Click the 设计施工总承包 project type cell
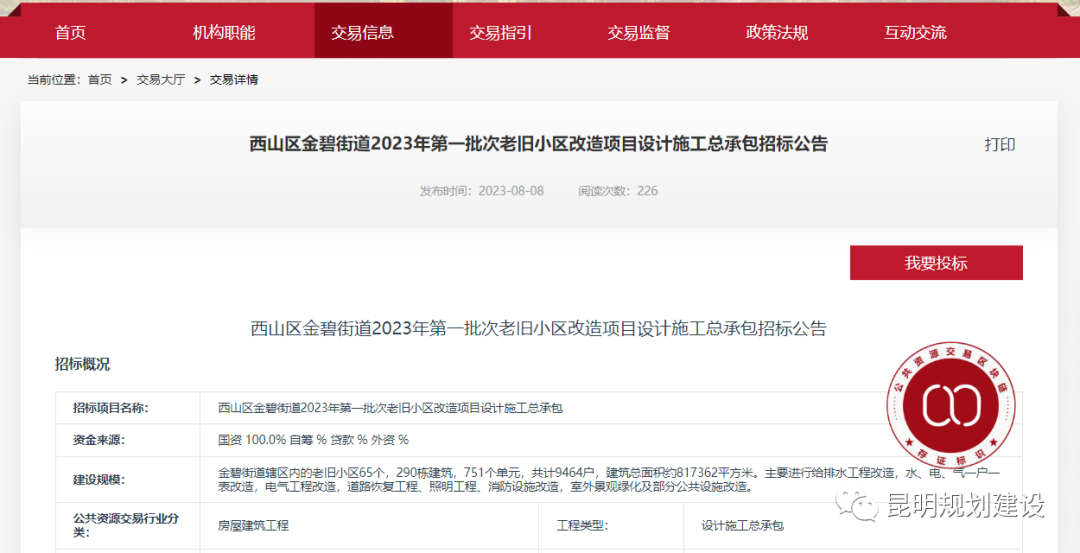Image resolution: width=1080 pixels, height=553 pixels. coord(742,525)
